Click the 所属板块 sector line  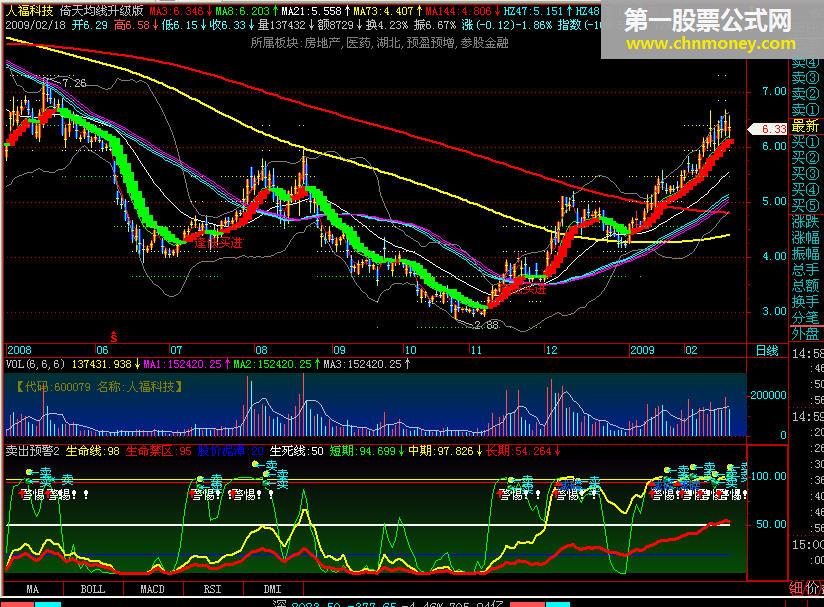379,43
